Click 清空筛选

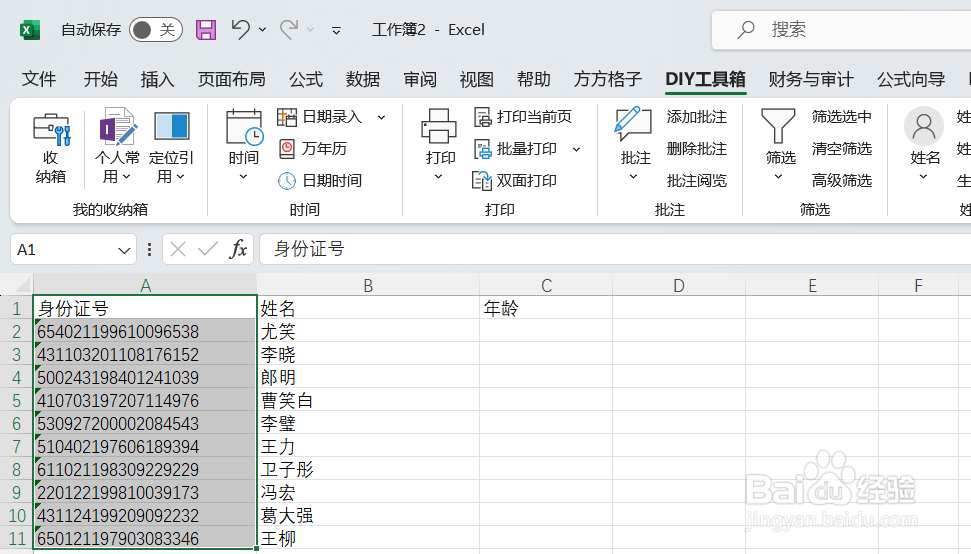pyautogui.click(x=842, y=149)
